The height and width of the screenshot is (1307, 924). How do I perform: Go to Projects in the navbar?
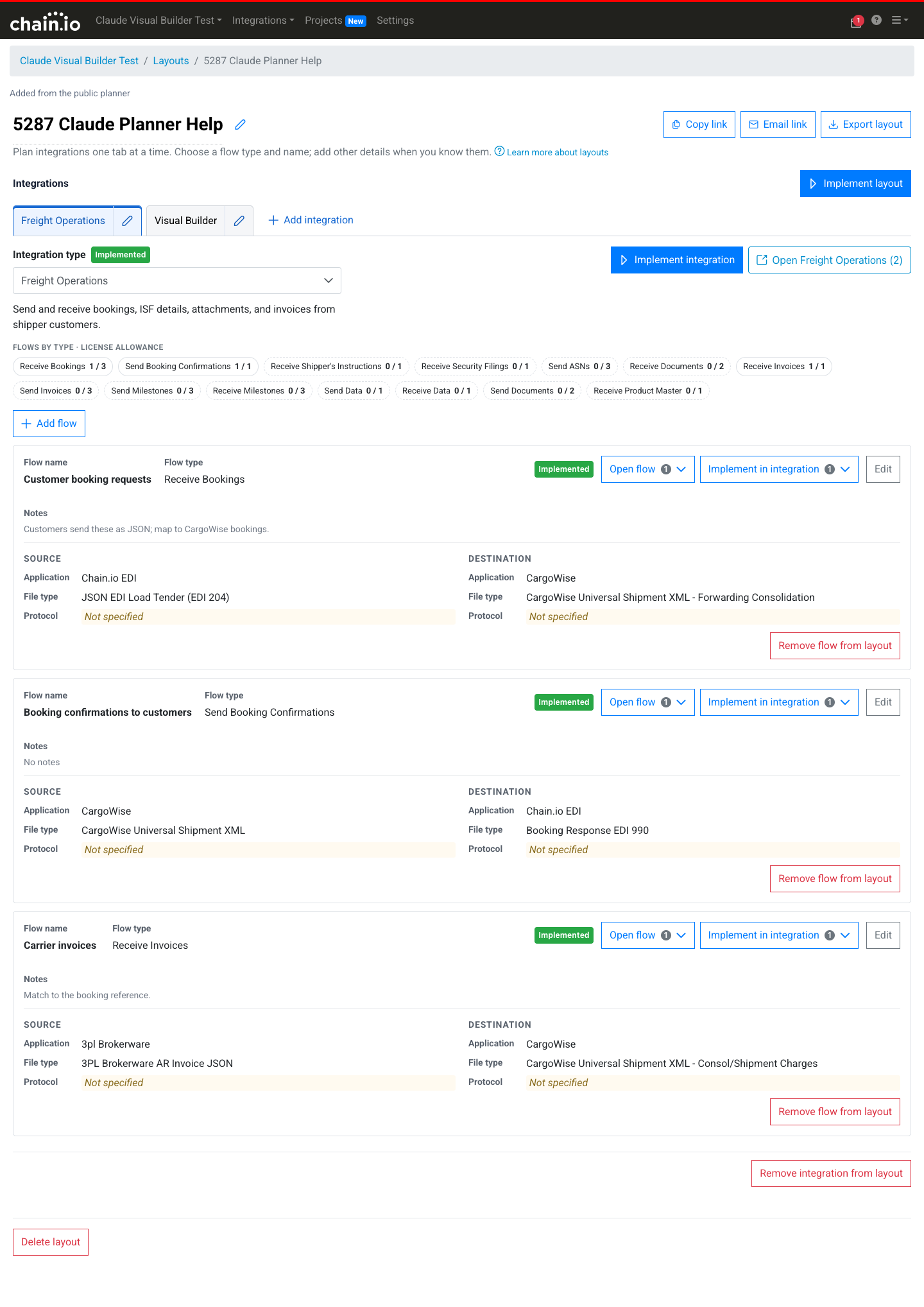(x=335, y=21)
